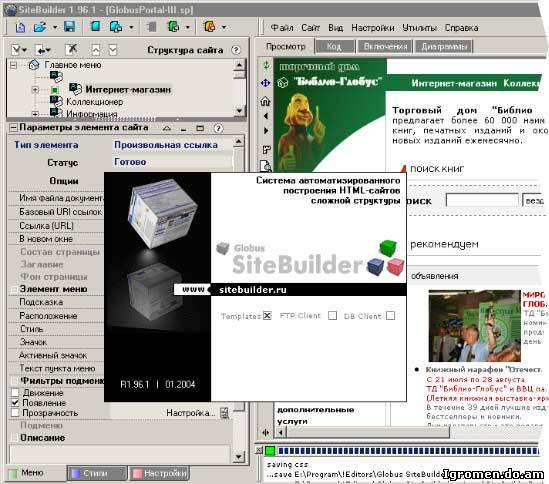The height and width of the screenshot is (484, 549).
Task: Click the page magnifier icon in the preview sidebar
Action: 266,166
